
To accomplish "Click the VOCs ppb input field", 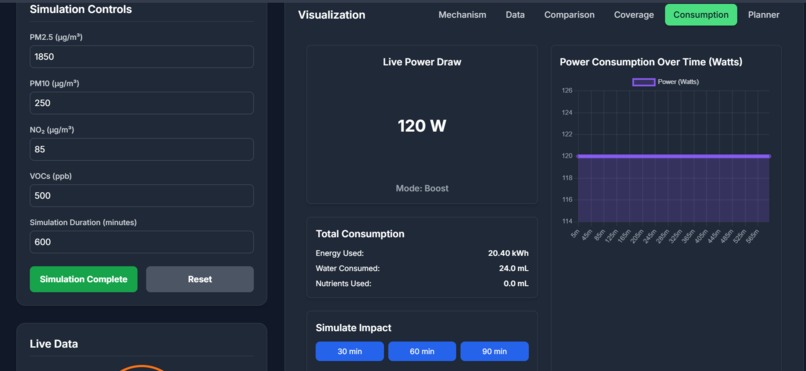I will coord(141,195).
